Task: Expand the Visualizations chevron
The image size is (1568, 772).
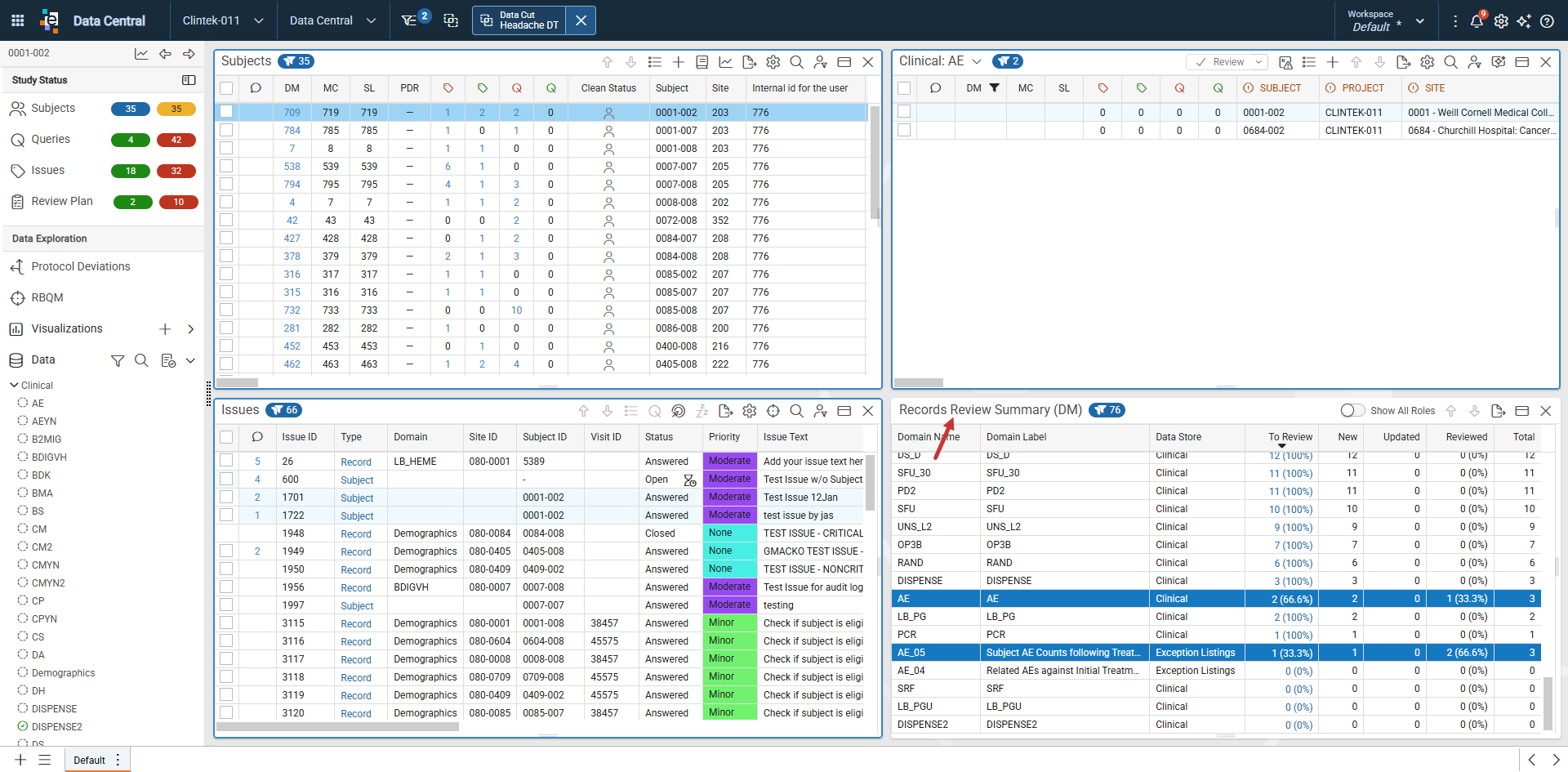Action: point(190,329)
